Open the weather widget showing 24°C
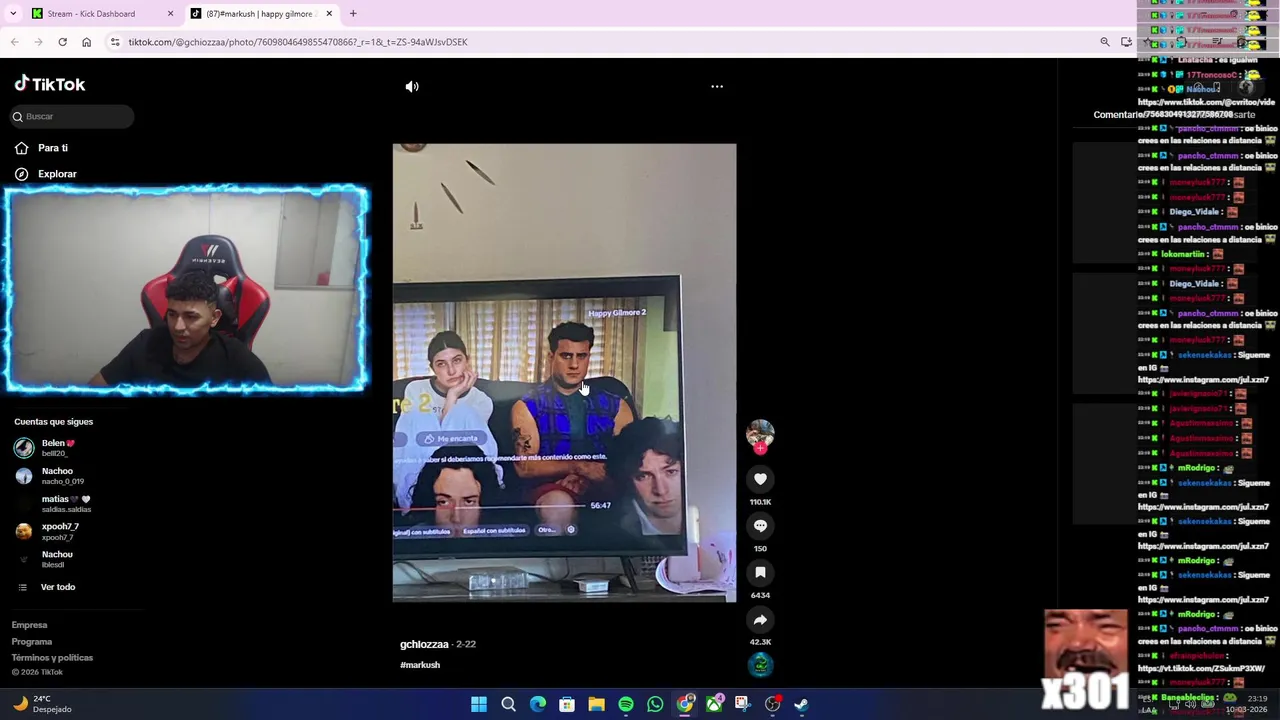 42,704
